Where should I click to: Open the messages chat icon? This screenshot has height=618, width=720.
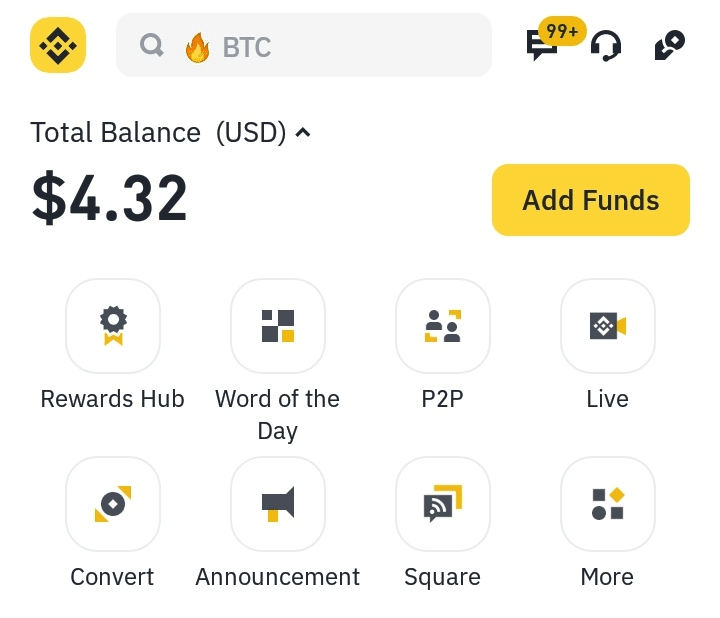pos(541,46)
